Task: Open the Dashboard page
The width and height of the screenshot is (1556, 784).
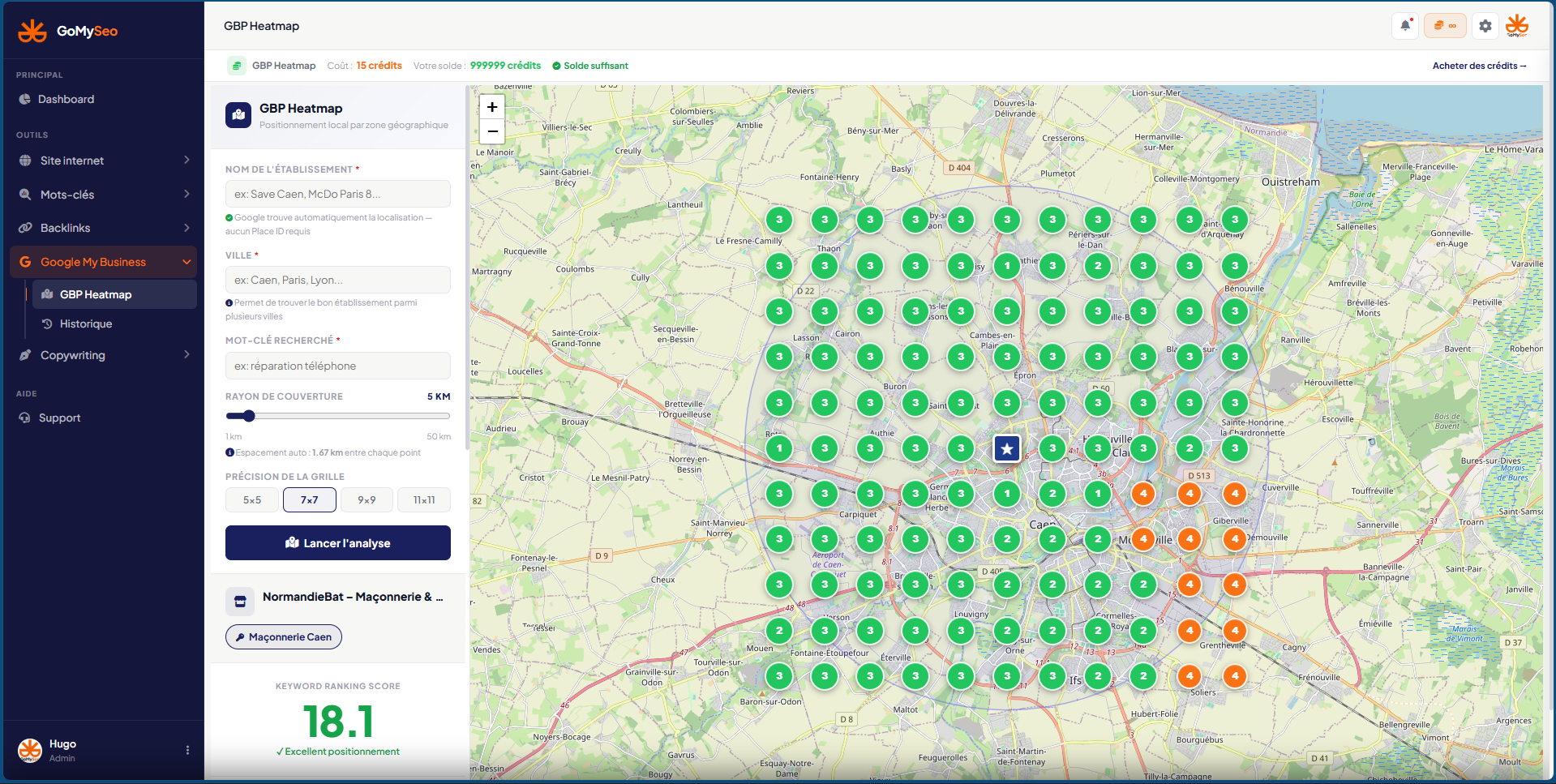Action: tap(103, 99)
